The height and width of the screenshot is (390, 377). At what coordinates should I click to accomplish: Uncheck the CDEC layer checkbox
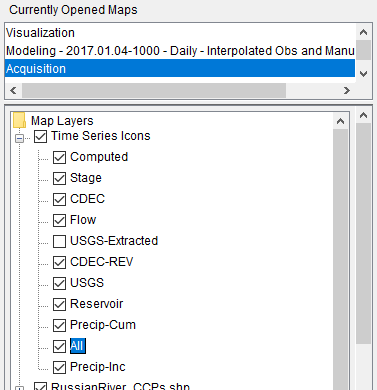point(59,199)
